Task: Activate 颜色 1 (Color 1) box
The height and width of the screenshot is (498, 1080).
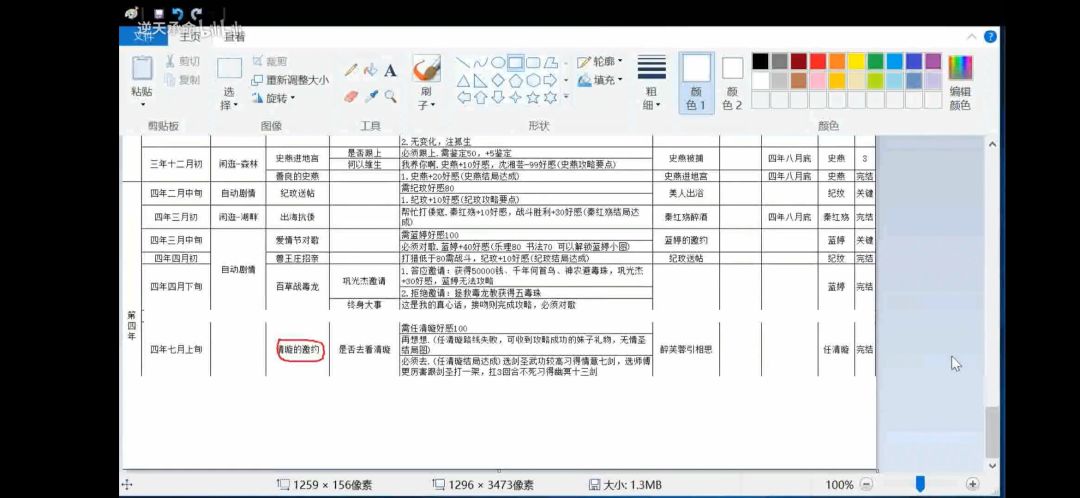Action: click(696, 83)
